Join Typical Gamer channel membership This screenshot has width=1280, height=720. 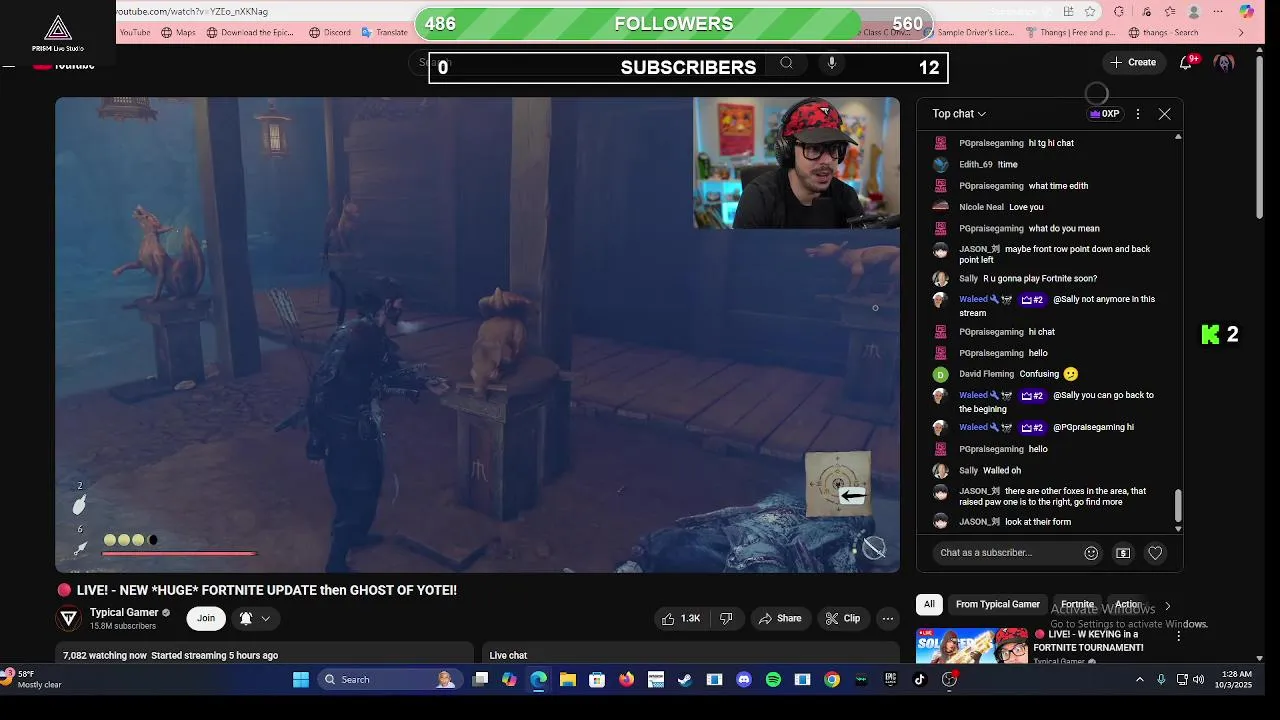pyautogui.click(x=206, y=618)
